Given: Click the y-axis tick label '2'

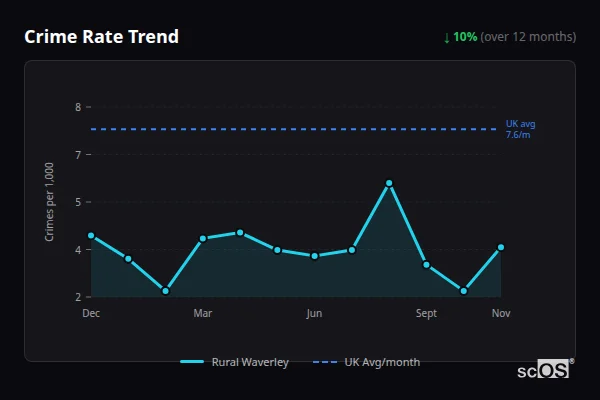Looking at the screenshot, I should tap(78, 297).
